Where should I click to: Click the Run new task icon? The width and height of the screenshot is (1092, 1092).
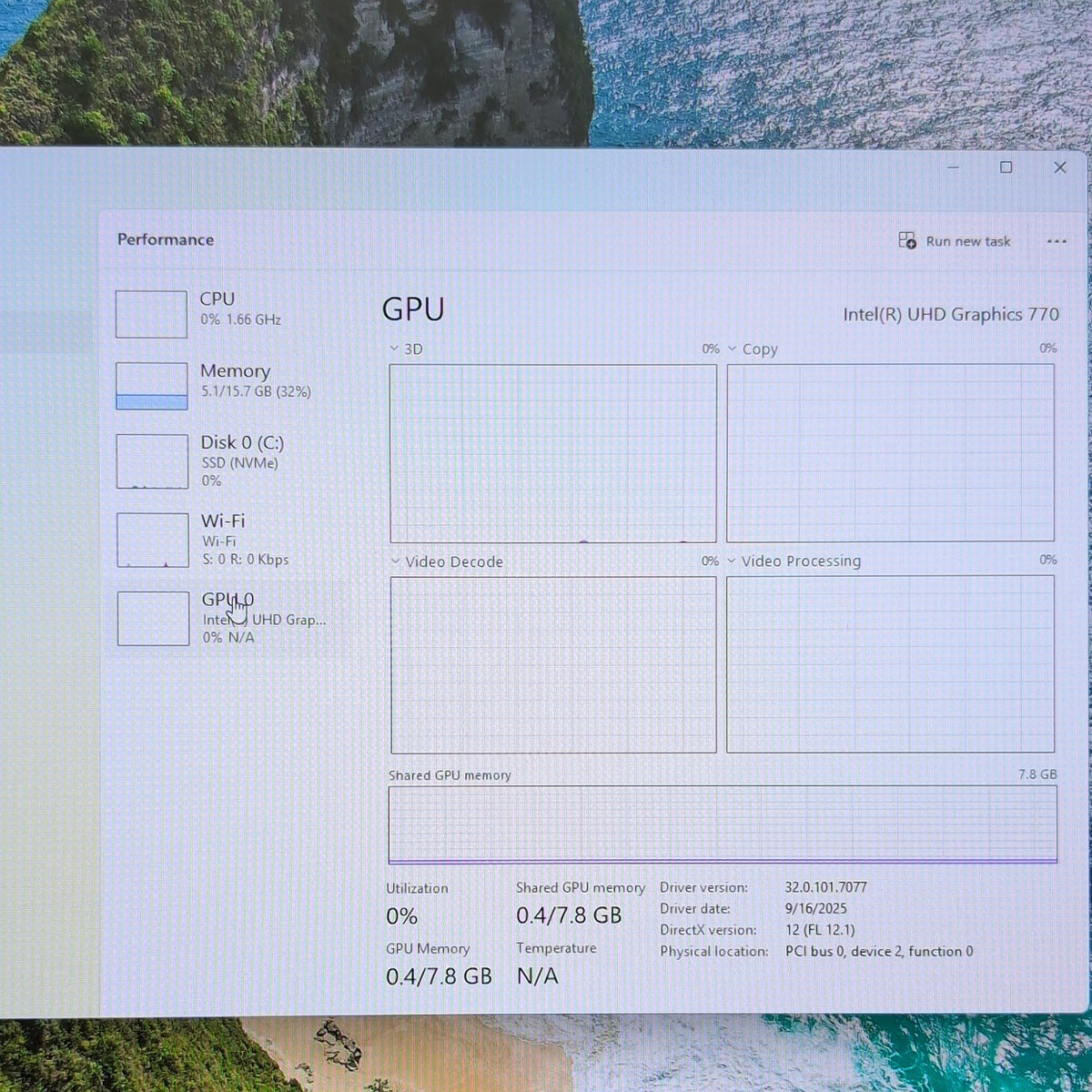click(x=907, y=240)
